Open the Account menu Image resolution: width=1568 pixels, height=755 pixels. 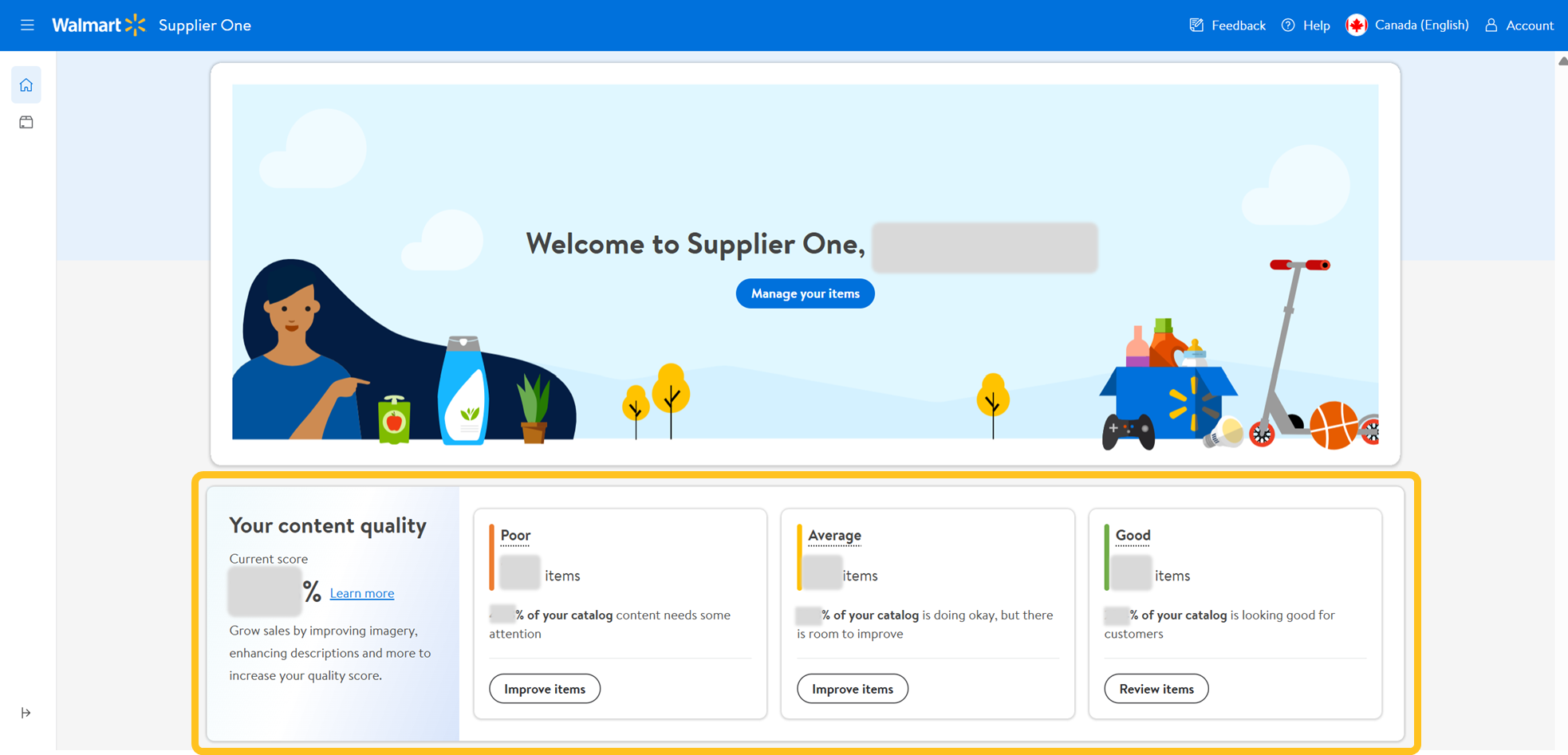click(1519, 26)
